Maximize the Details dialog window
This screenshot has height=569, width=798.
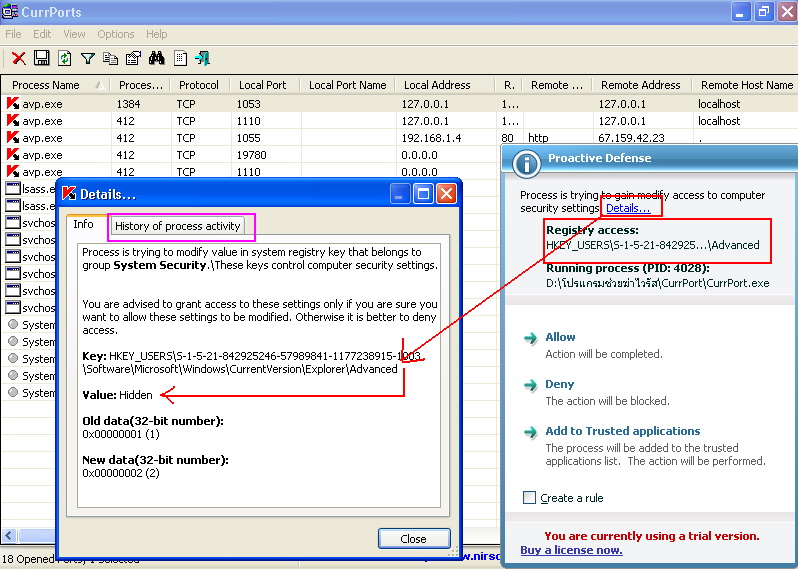[423, 194]
